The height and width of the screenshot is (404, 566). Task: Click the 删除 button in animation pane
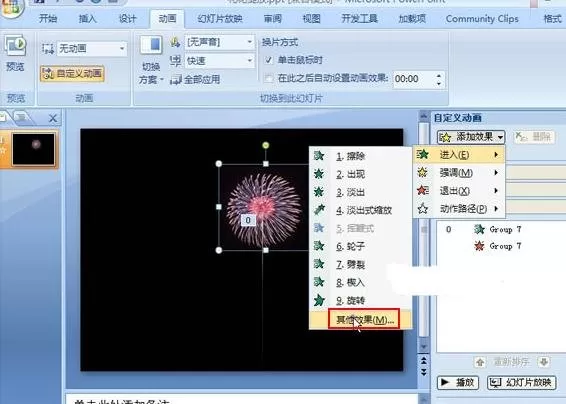(534, 136)
